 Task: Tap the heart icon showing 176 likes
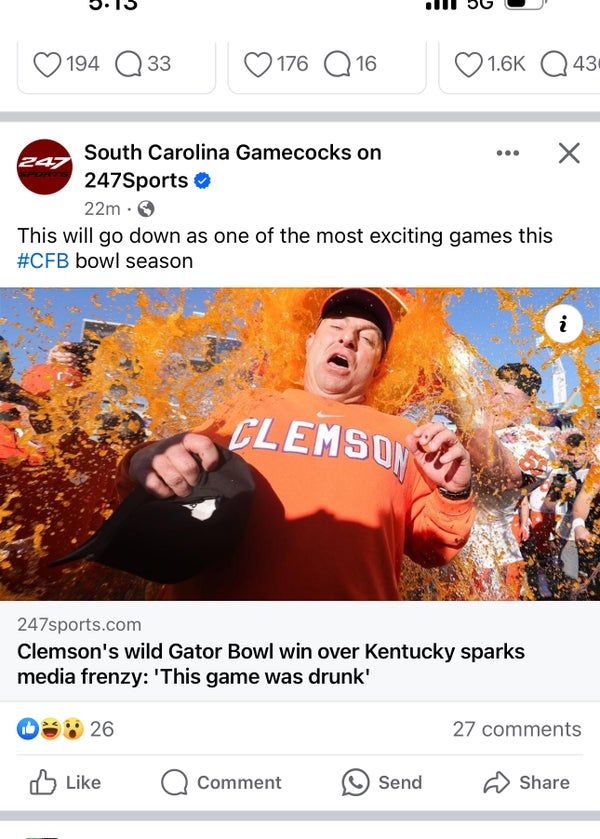point(258,64)
